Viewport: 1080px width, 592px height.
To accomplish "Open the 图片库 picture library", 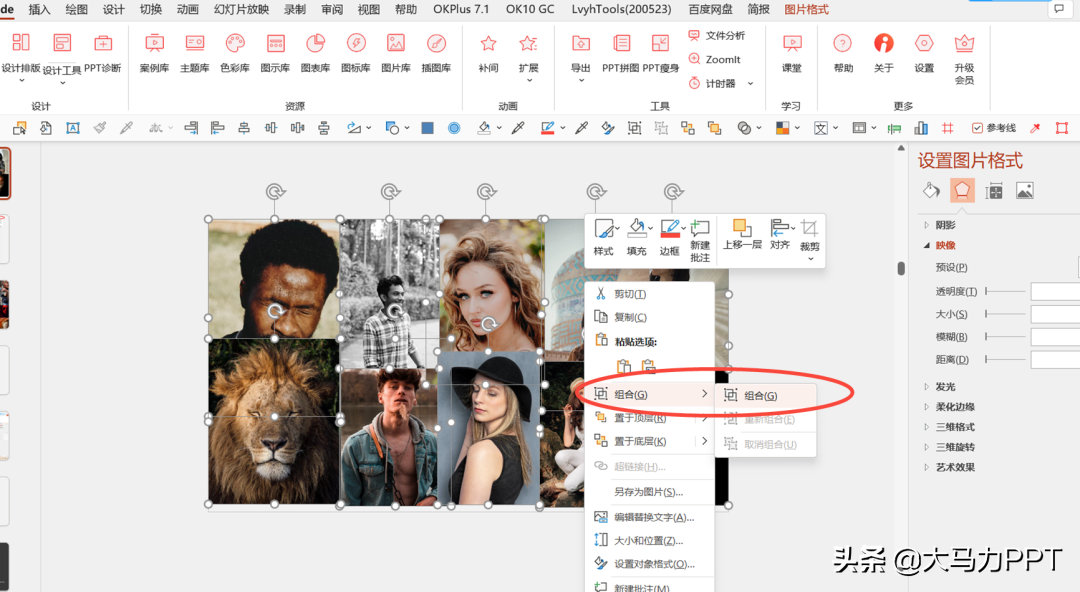I will (396, 54).
